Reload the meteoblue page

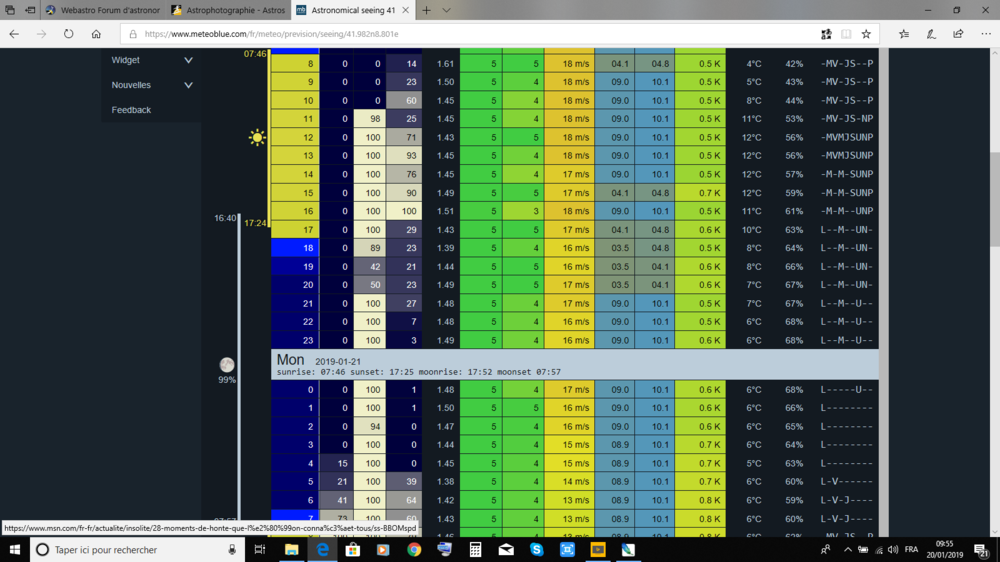pyautogui.click(x=68, y=34)
